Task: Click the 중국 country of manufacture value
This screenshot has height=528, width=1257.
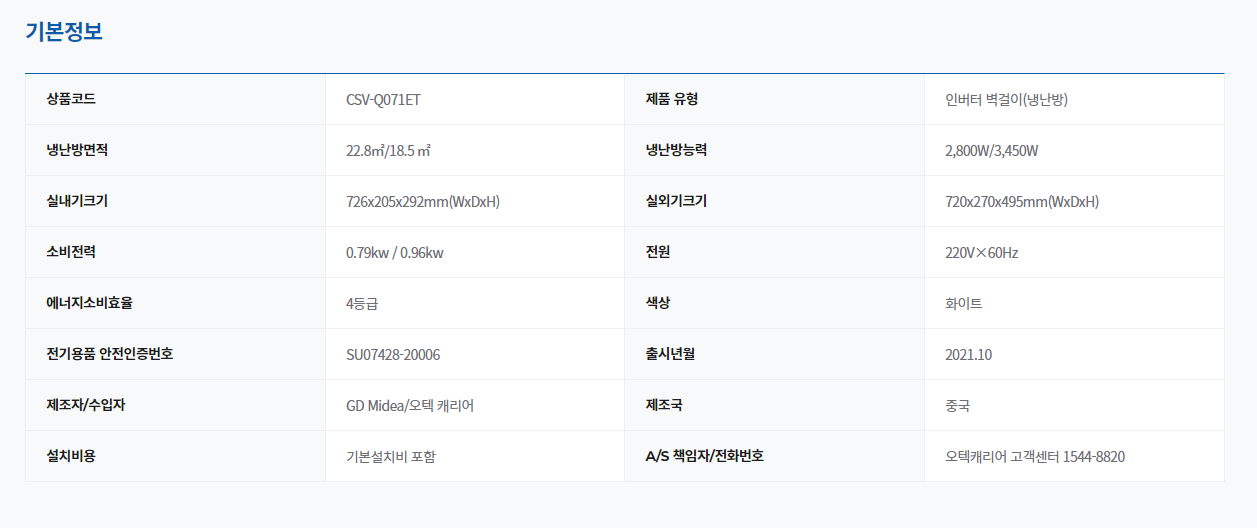Action: [957, 406]
